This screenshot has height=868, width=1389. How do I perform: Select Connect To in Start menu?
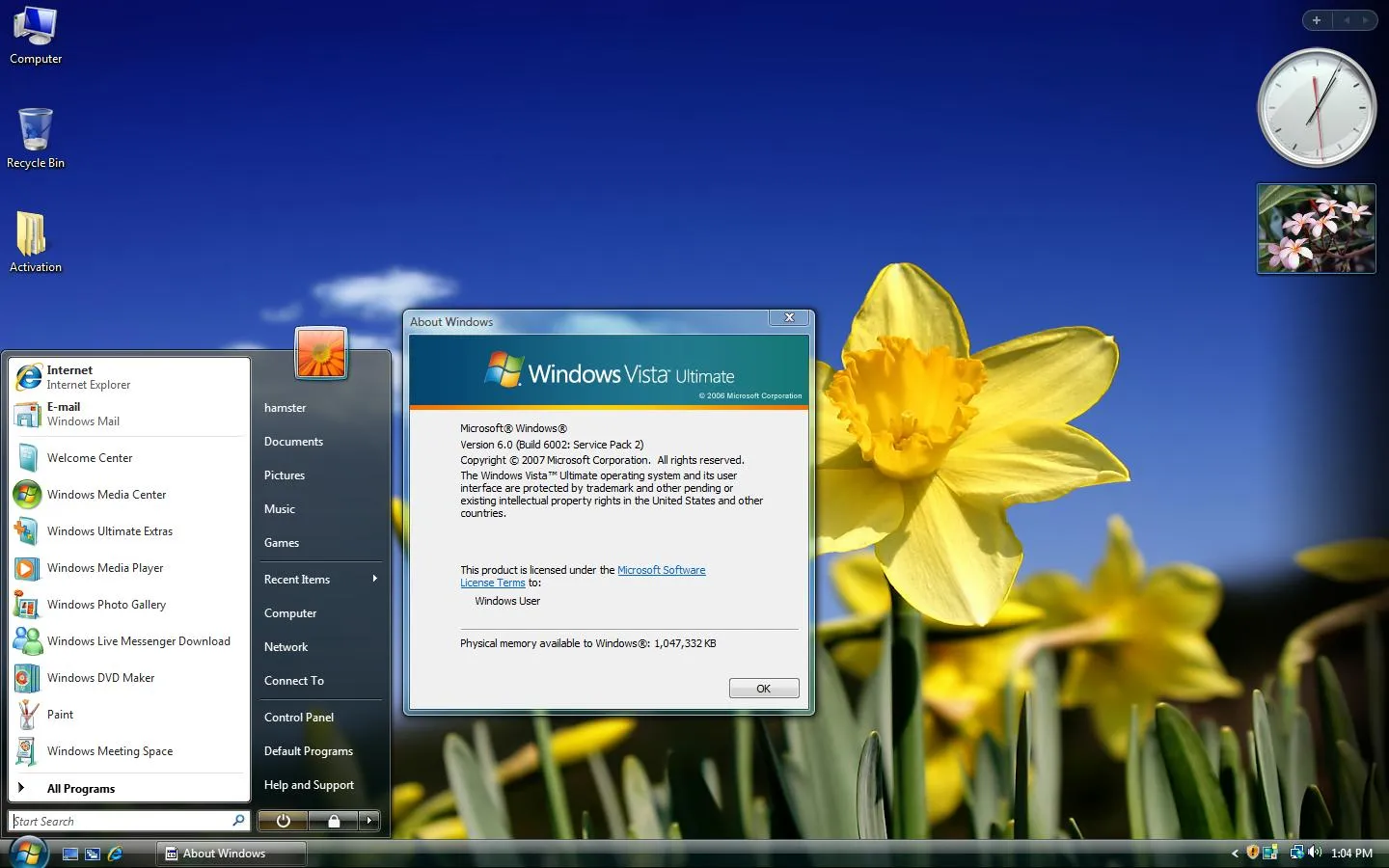pos(321,681)
